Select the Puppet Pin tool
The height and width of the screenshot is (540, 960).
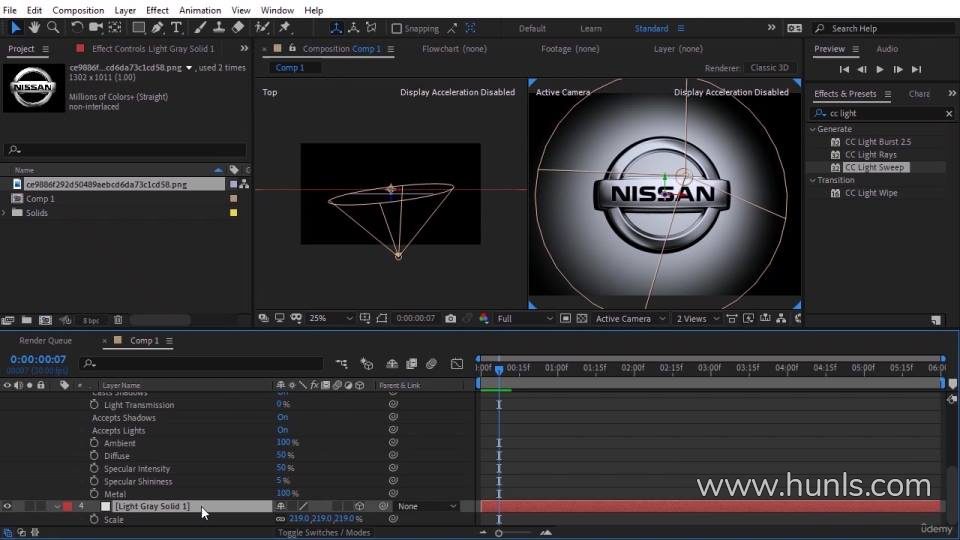point(285,28)
